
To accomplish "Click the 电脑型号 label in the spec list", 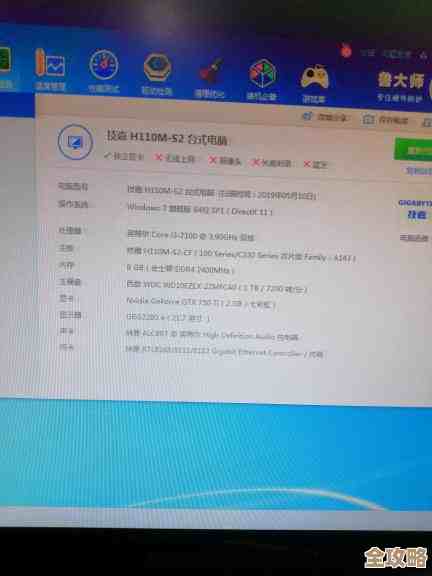I will tap(73, 187).
